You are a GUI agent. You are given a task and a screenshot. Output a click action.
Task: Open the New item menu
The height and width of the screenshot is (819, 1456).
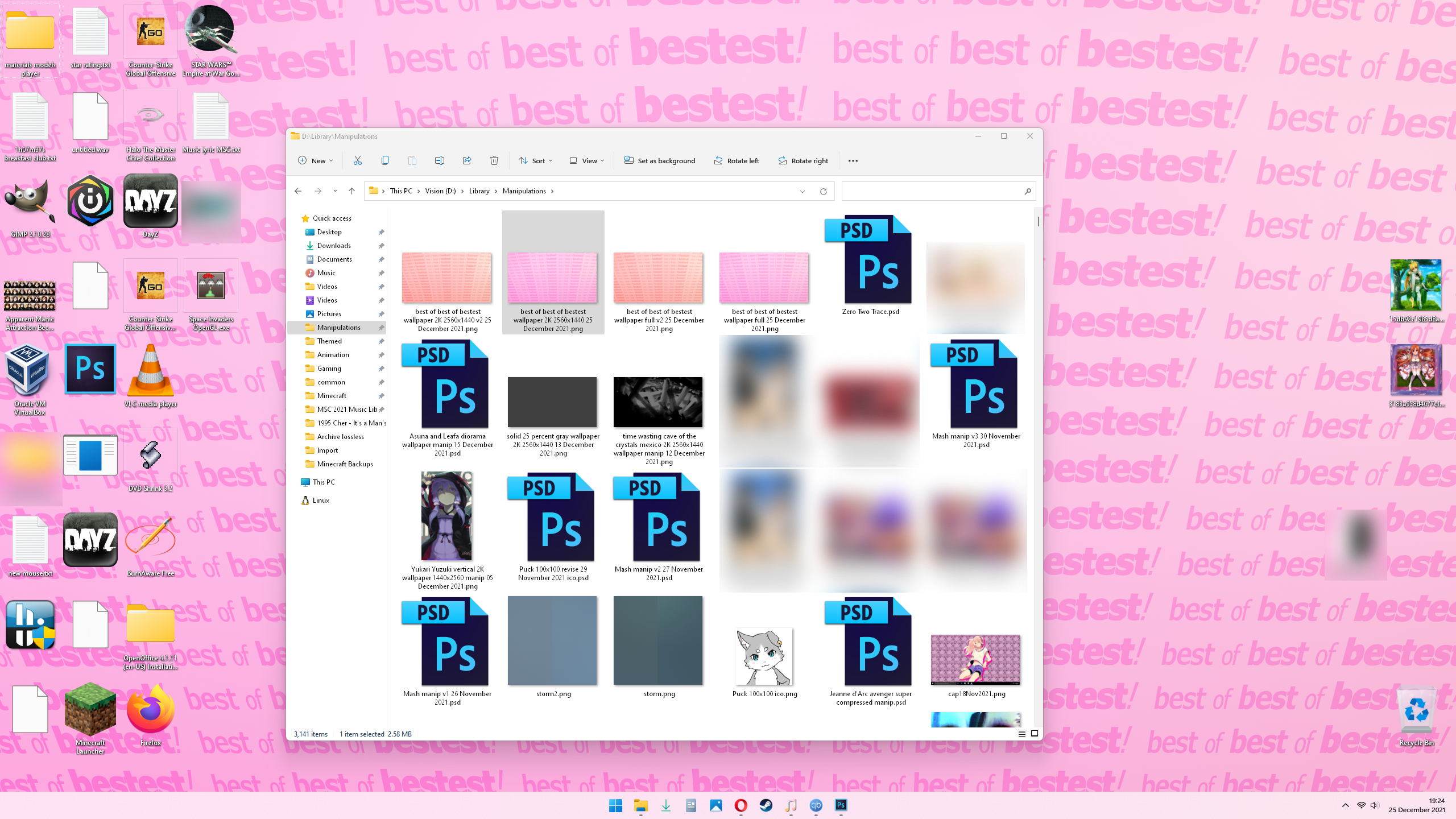pyautogui.click(x=316, y=160)
